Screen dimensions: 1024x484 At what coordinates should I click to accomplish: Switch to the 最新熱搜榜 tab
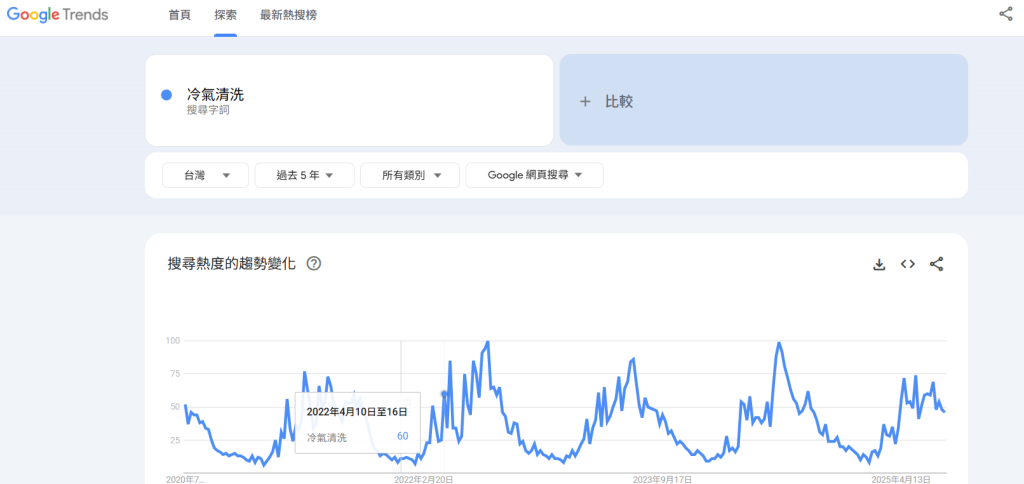point(288,15)
